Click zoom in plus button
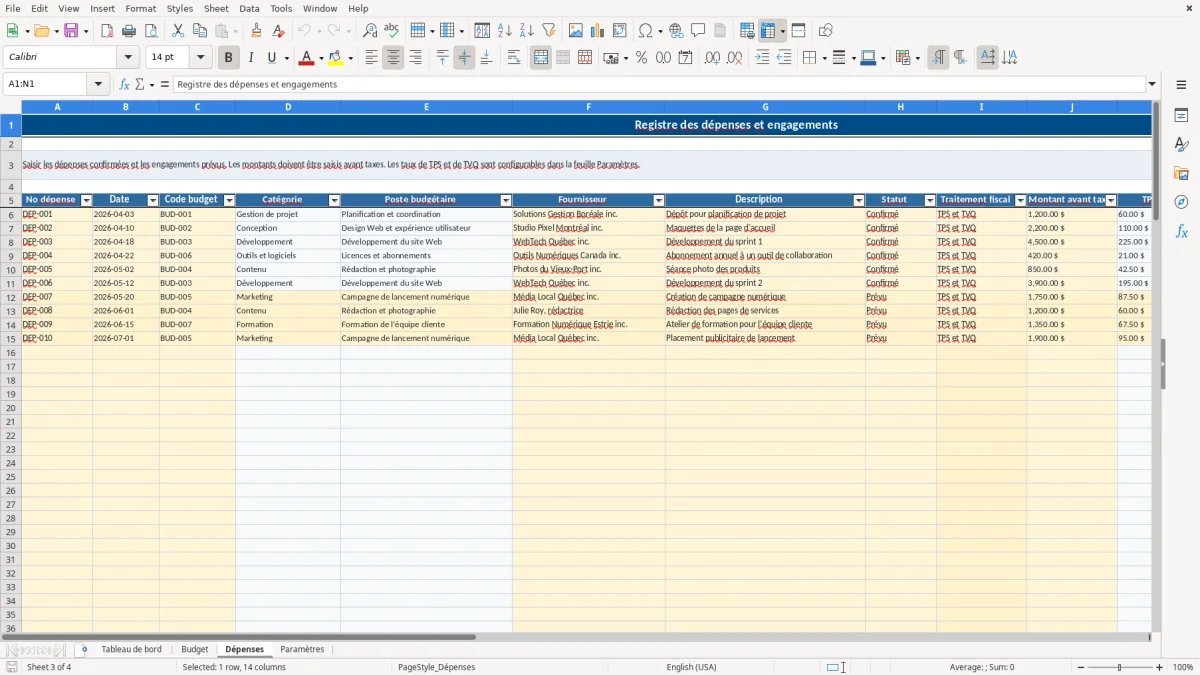The height and width of the screenshot is (675, 1200). (1159, 667)
